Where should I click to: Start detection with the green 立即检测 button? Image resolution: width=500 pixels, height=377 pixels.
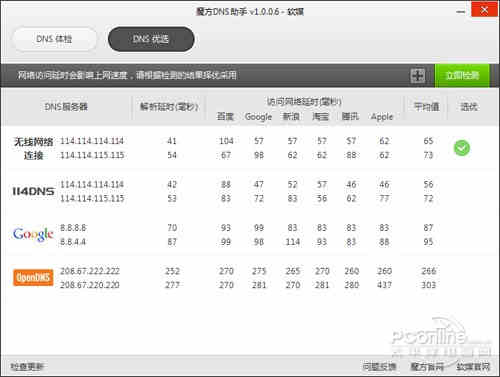pos(462,75)
